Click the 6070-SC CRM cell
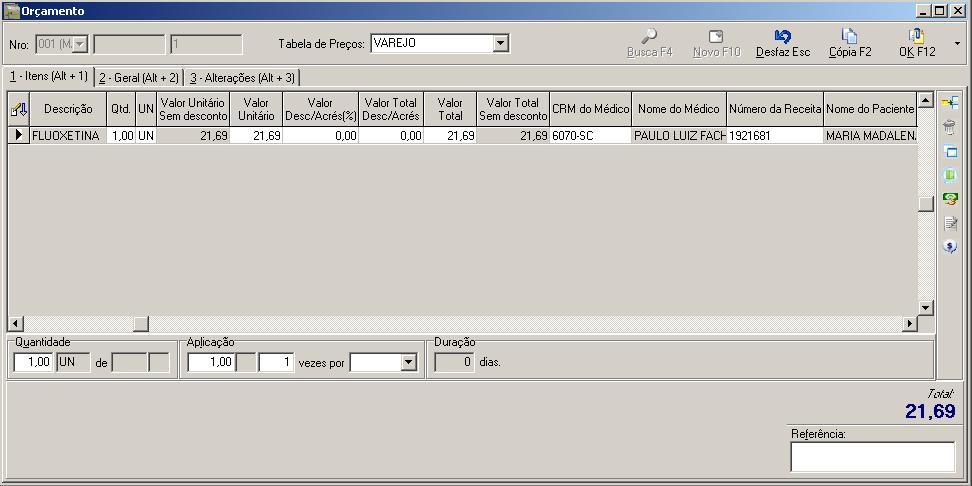 click(x=590, y=135)
